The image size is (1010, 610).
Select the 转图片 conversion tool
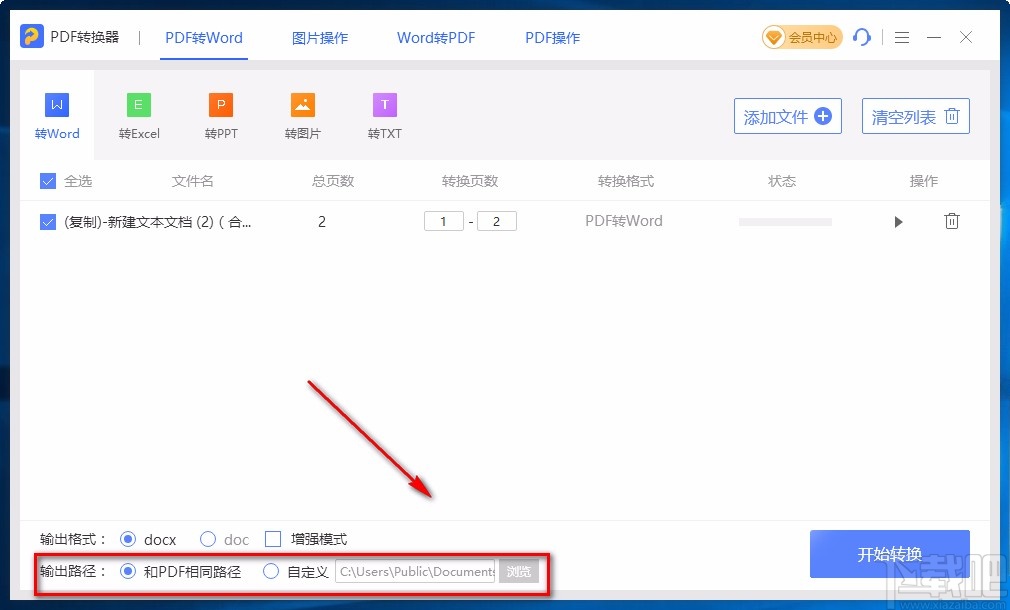pyautogui.click(x=302, y=113)
